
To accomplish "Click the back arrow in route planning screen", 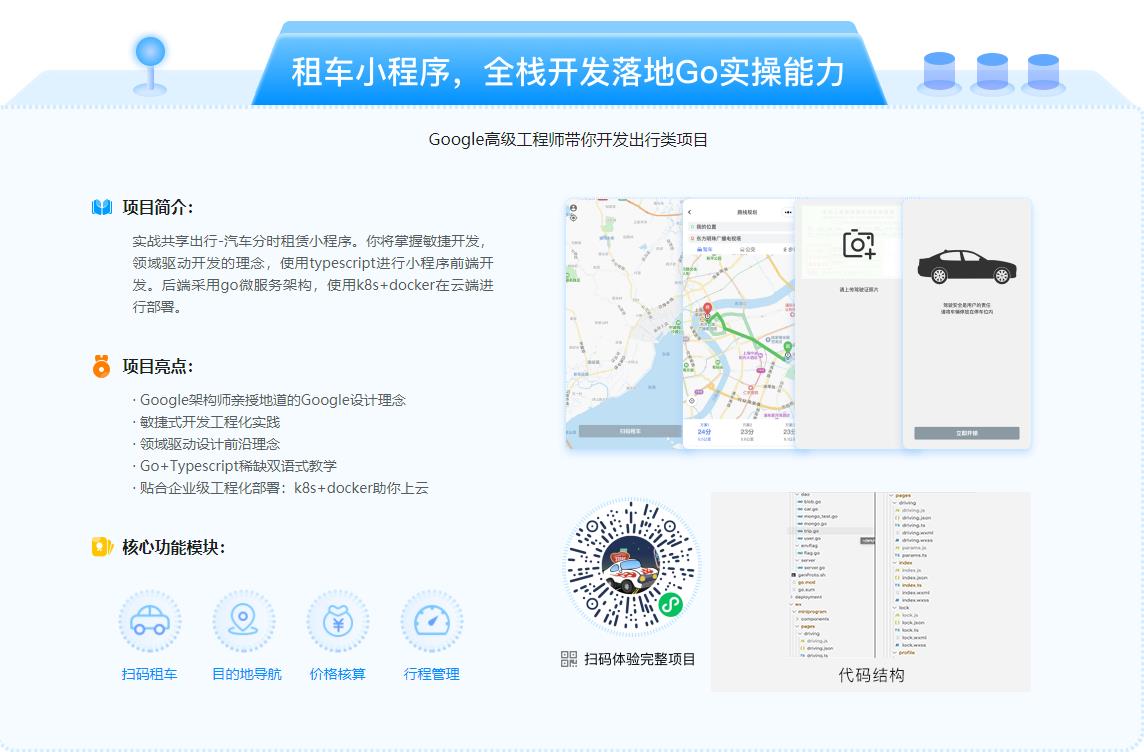I will (689, 212).
